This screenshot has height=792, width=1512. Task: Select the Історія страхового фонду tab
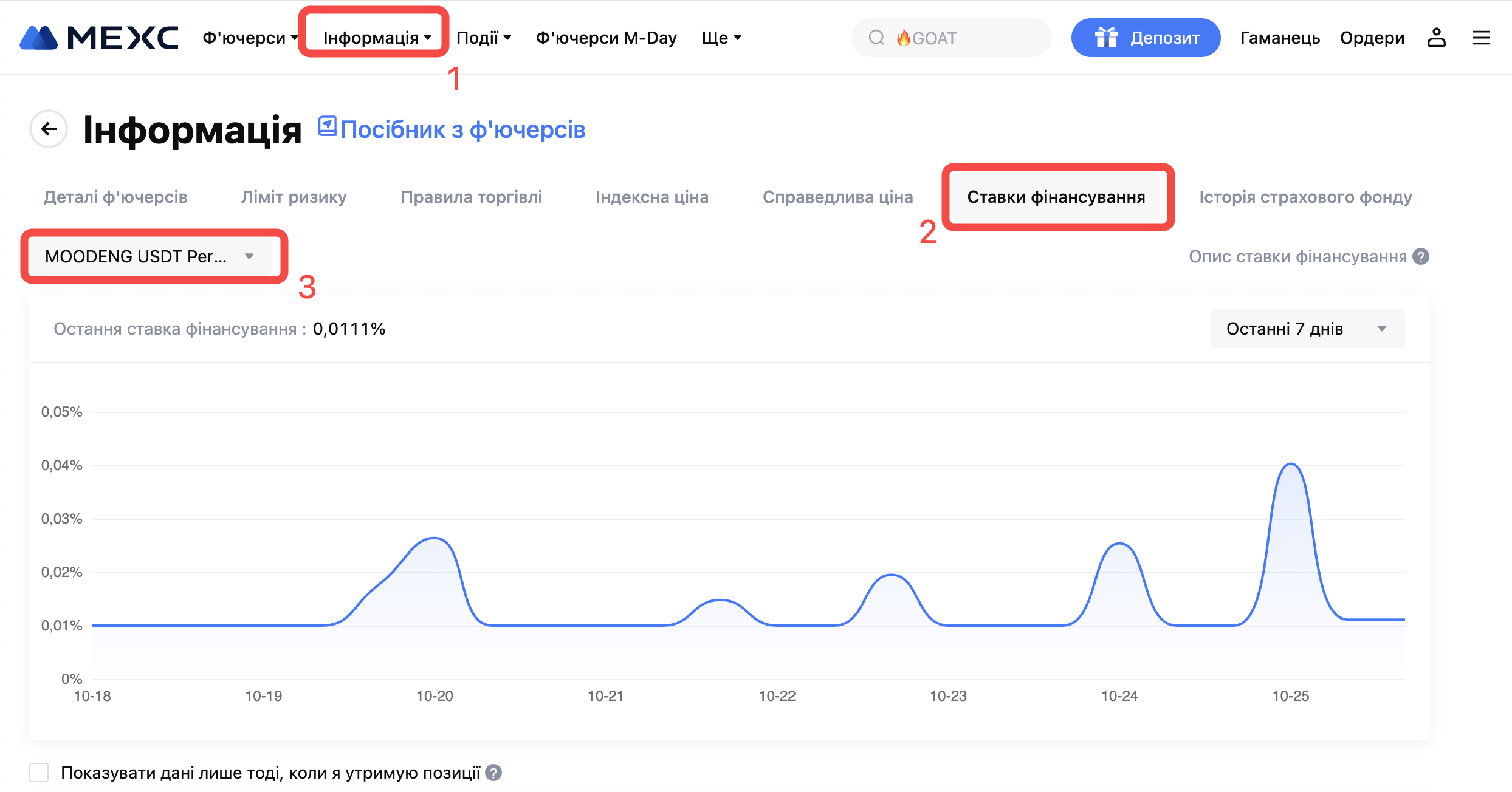tap(1305, 197)
